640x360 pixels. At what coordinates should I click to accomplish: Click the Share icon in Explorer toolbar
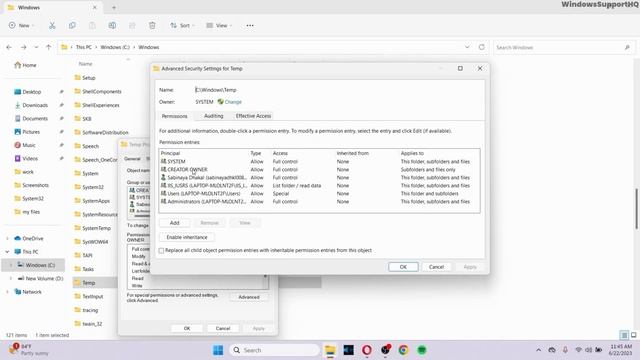click(x=132, y=25)
